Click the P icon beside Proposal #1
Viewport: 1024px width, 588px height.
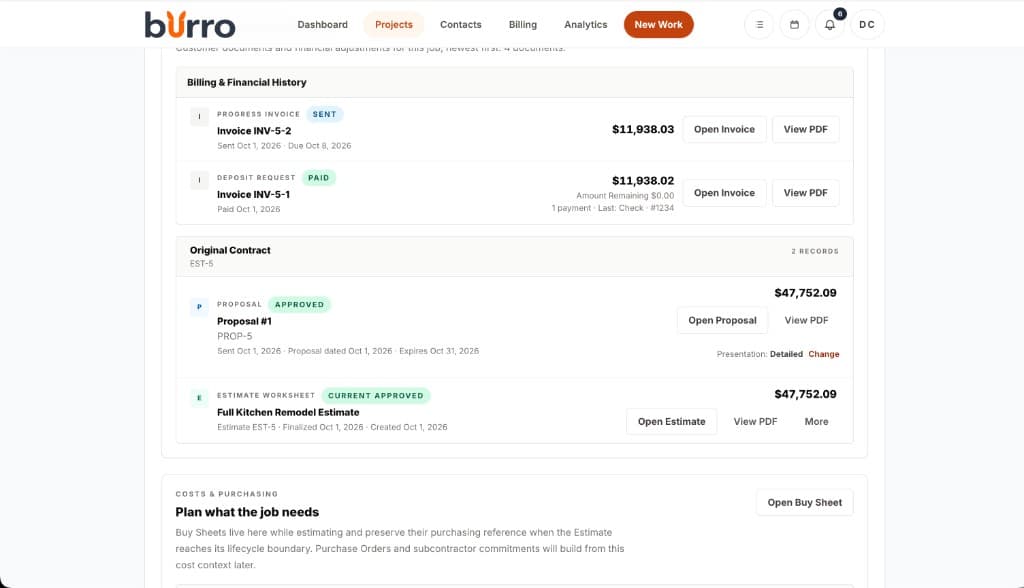pyautogui.click(x=199, y=307)
